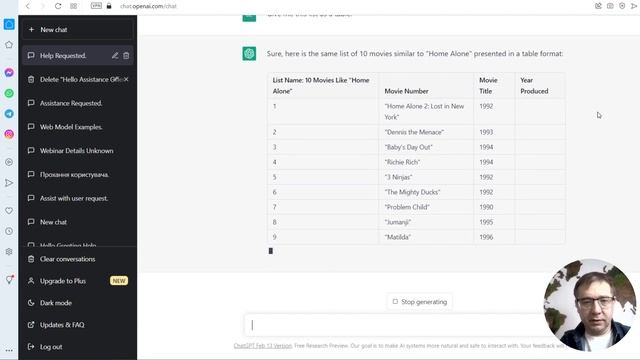Open the pin icon with red notification dot
This screenshot has width=640, height=360.
(x=9, y=280)
